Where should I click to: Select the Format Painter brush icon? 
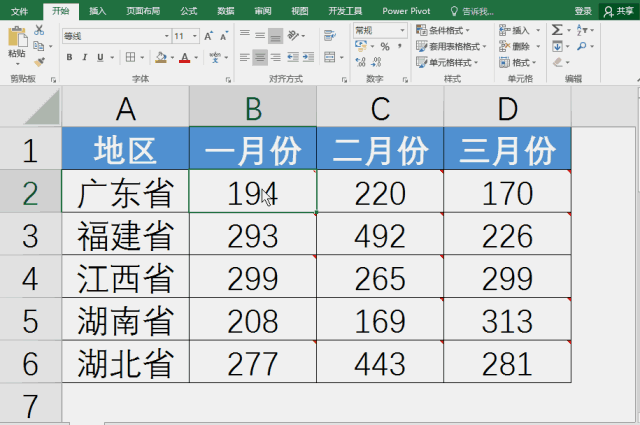tap(39, 62)
